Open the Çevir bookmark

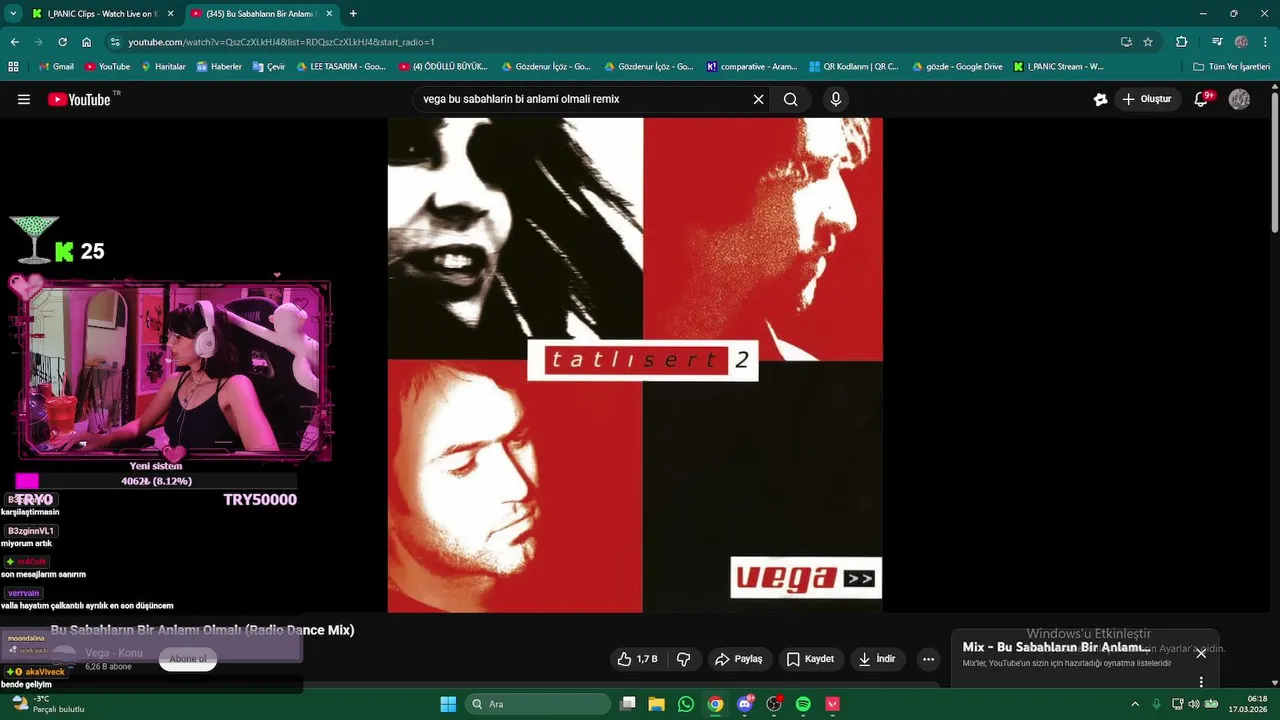point(269,67)
